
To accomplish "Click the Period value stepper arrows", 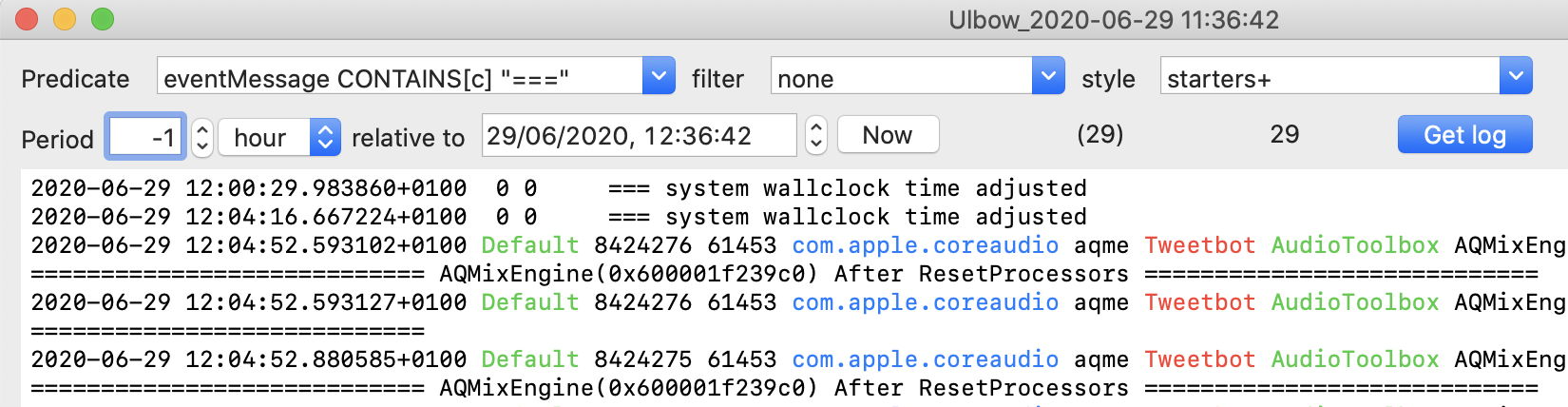I will [x=202, y=138].
